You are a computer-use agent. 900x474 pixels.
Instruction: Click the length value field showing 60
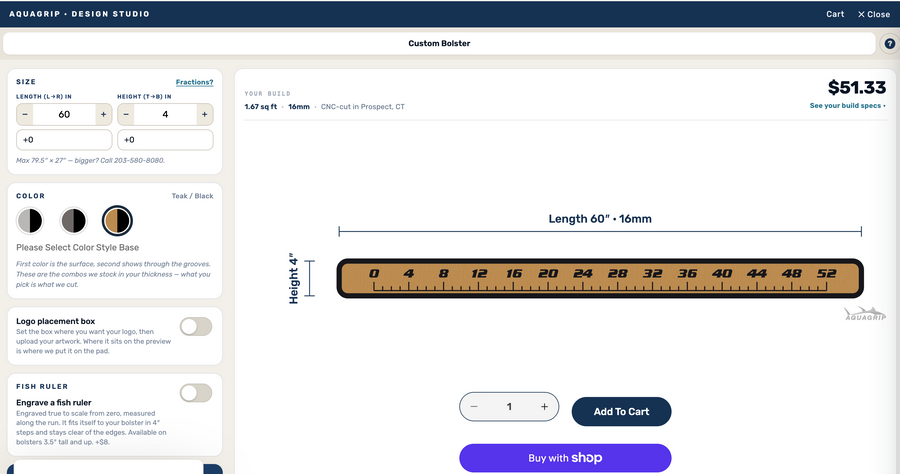tap(64, 115)
